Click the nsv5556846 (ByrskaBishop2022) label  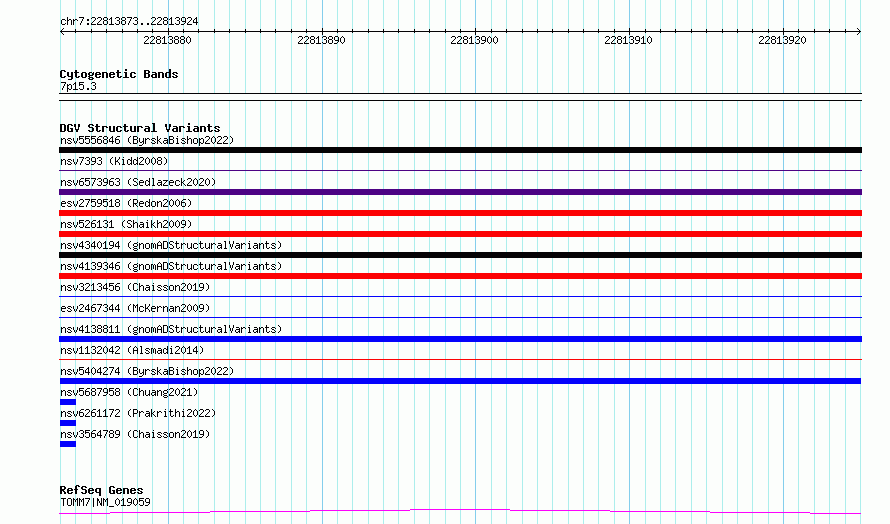[x=147, y=140]
